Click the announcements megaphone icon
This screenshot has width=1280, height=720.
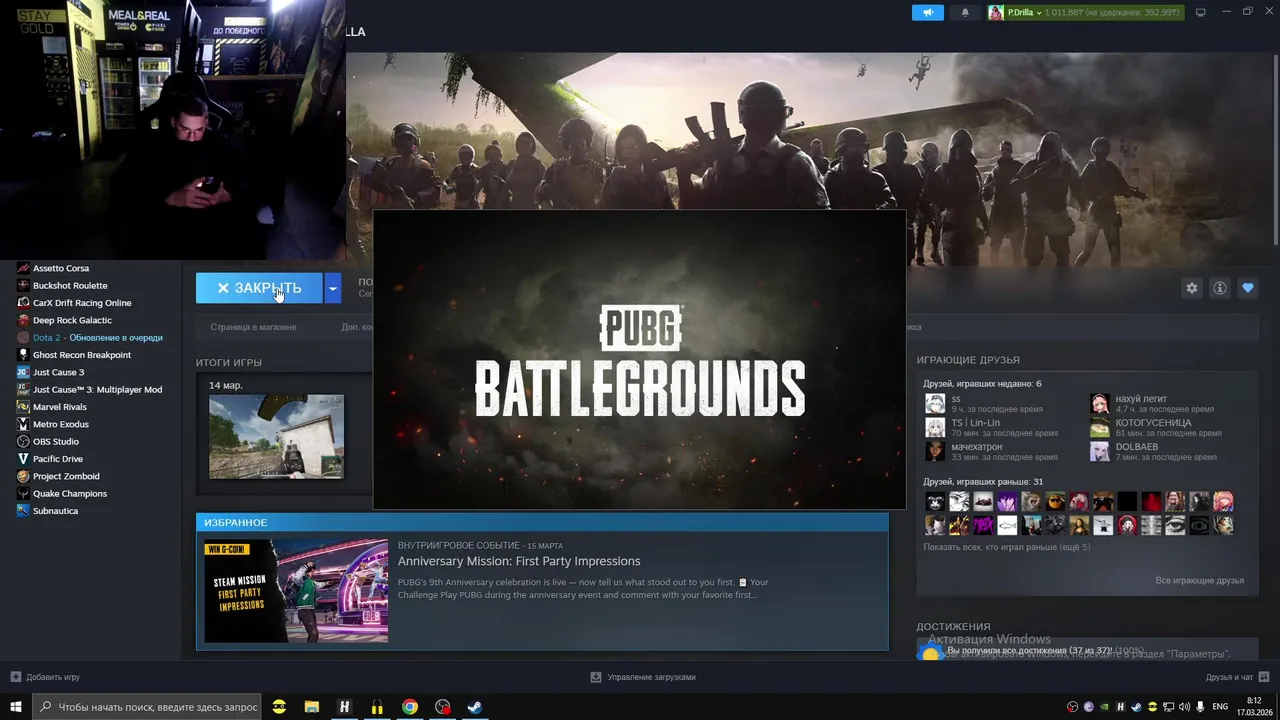click(x=928, y=12)
